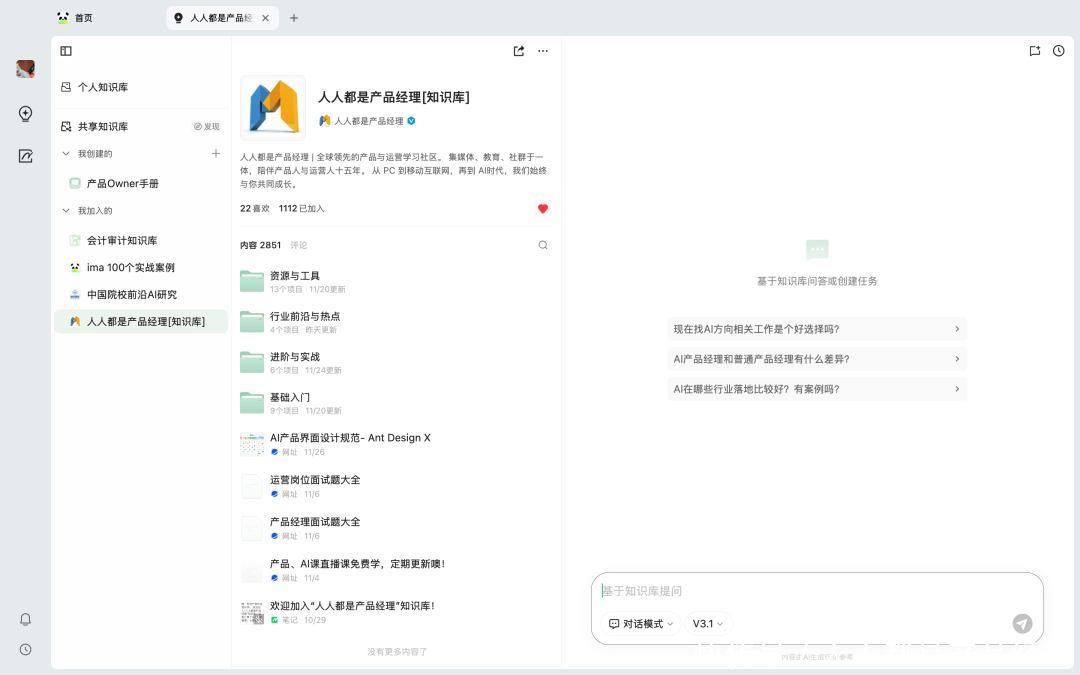The height and width of the screenshot is (675, 1080).
Task: Open the 对话模式 mode dropdown
Action: point(641,624)
